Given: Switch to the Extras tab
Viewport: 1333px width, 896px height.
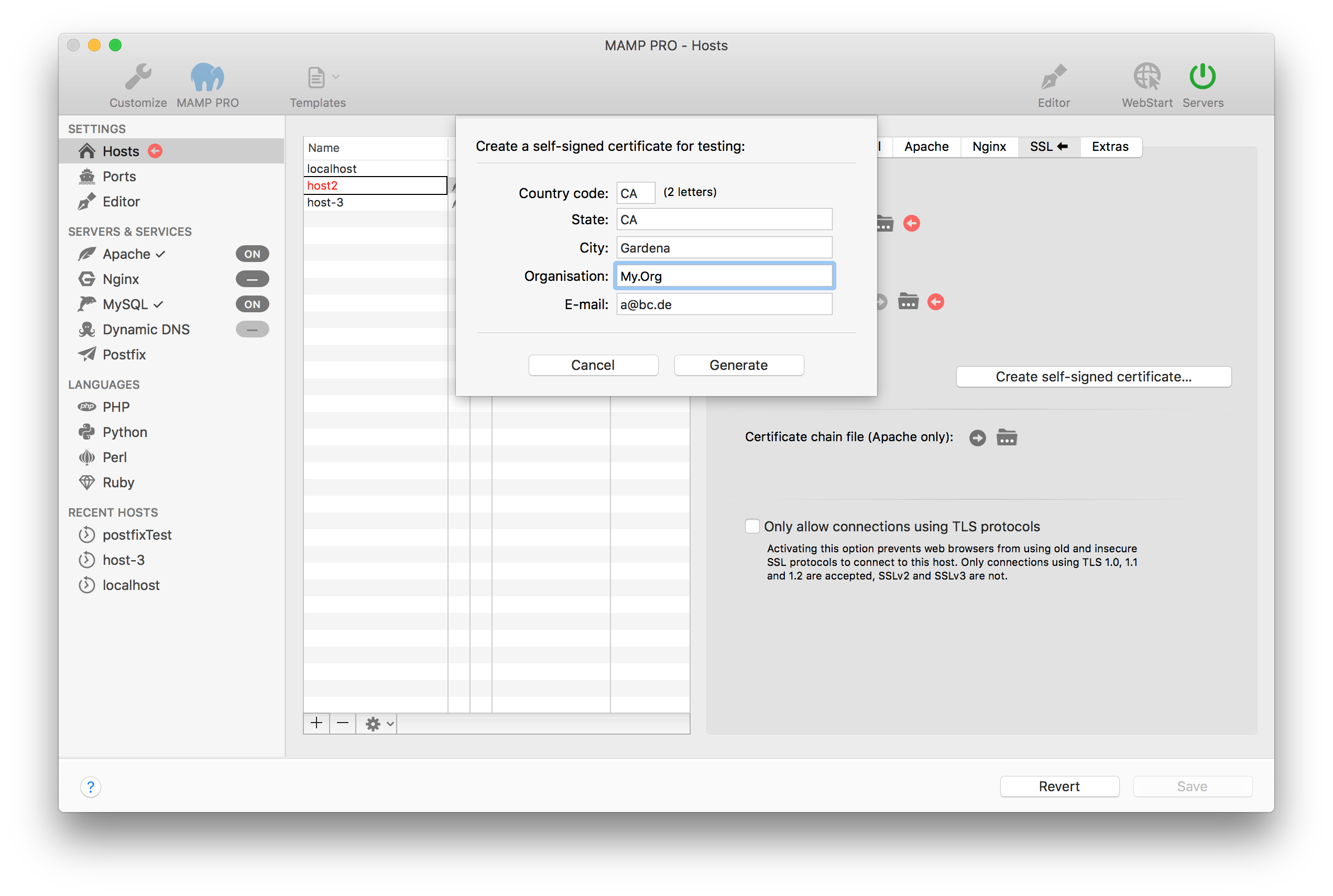Looking at the screenshot, I should point(1110,147).
